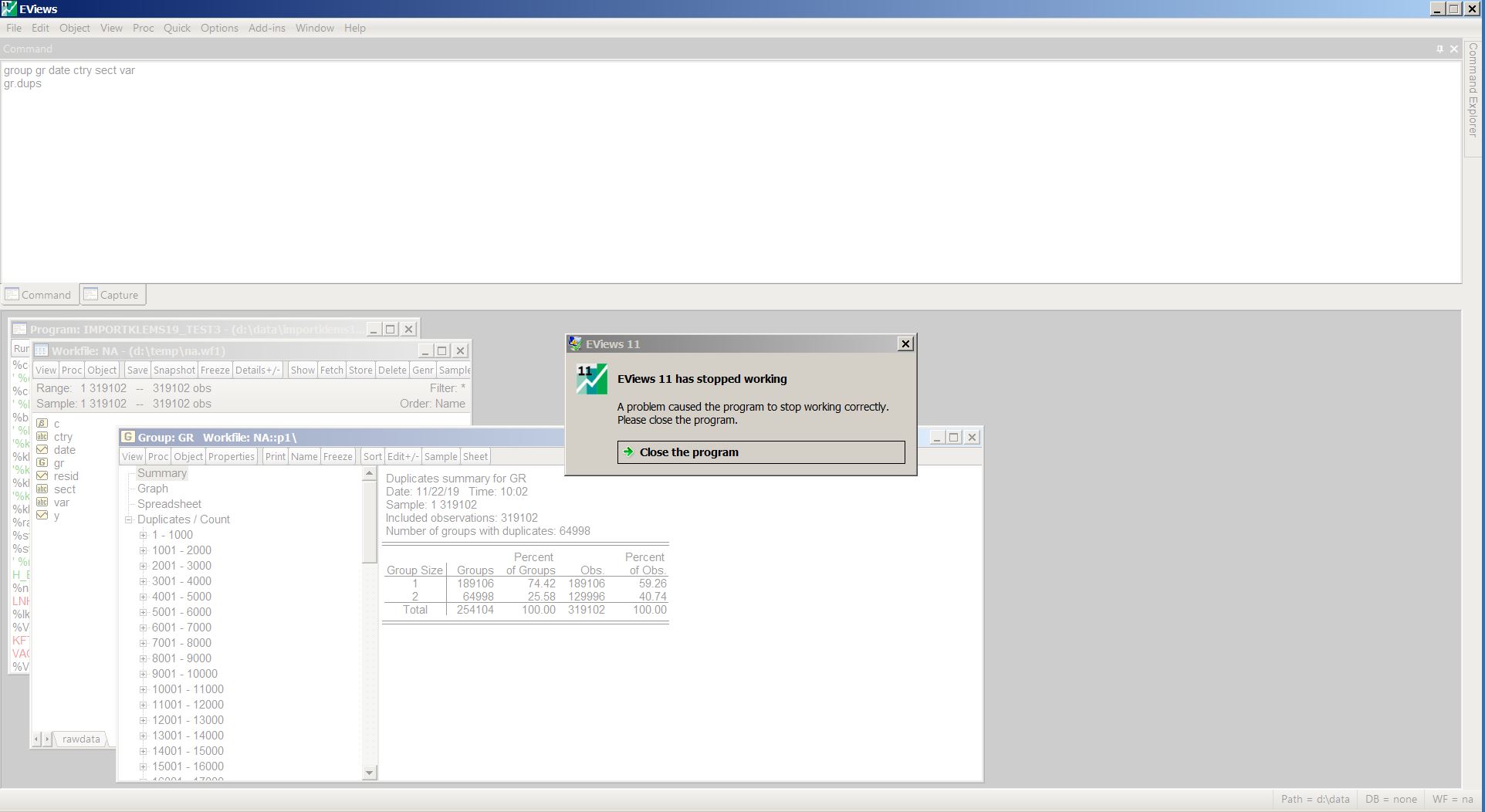This screenshot has height=812, width=1485.
Task: Close the Command window pane
Action: point(1454,49)
